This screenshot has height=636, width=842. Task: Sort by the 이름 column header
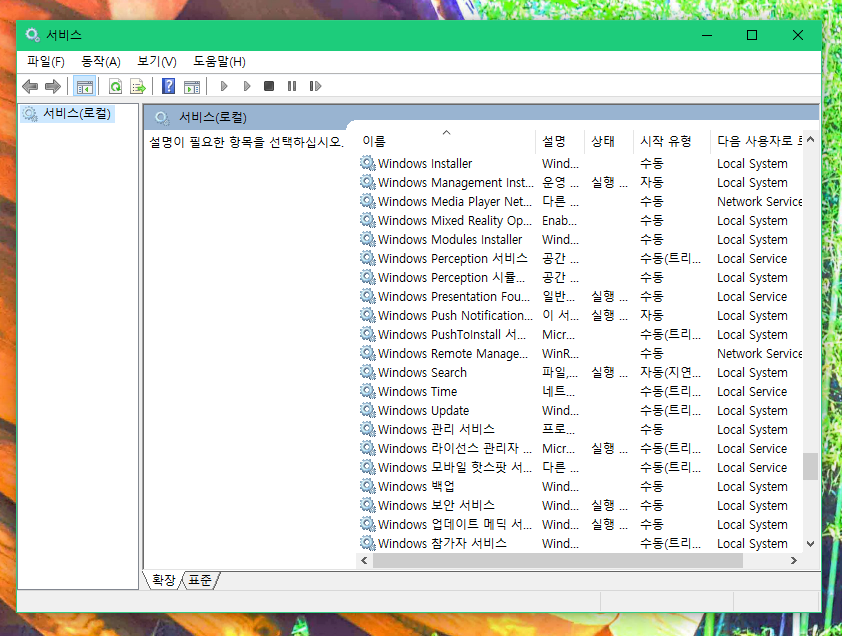coord(446,141)
